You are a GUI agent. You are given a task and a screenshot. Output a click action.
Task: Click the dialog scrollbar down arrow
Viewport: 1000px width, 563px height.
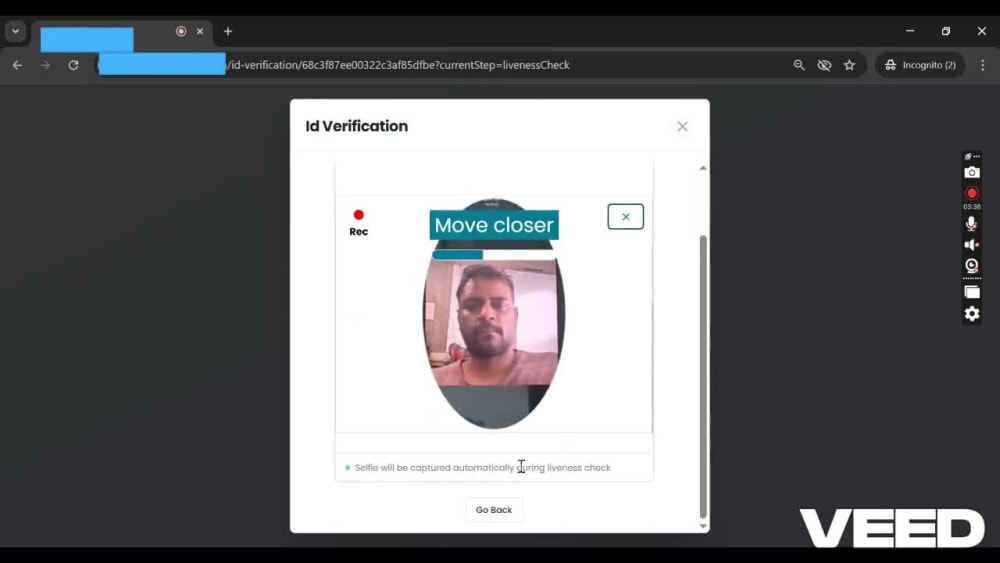coord(703,526)
